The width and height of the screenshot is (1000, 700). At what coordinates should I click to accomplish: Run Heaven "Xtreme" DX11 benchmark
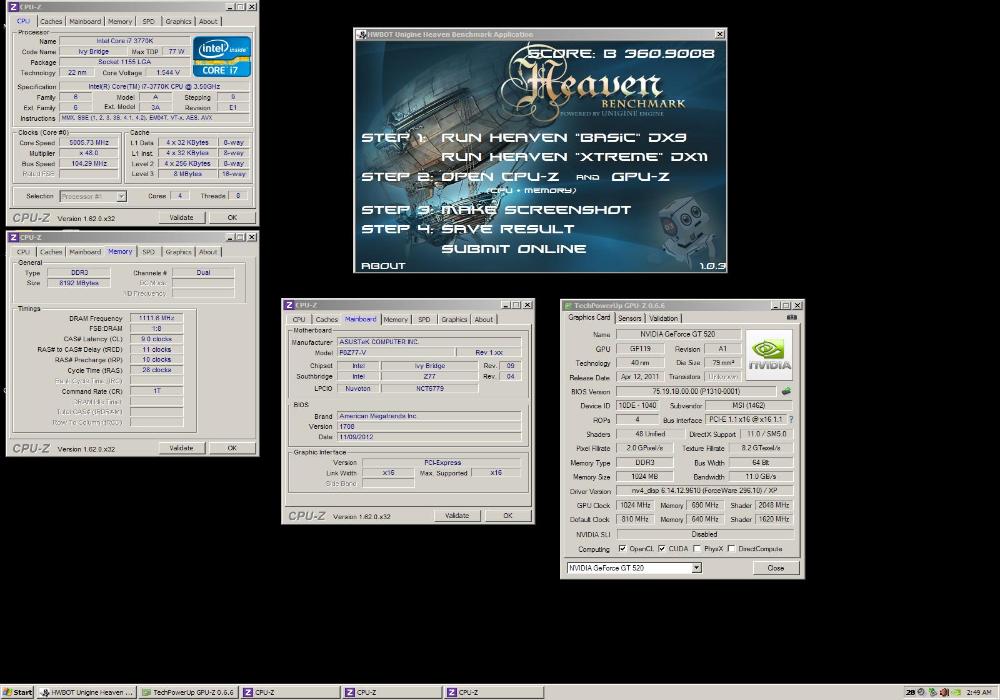click(x=574, y=157)
